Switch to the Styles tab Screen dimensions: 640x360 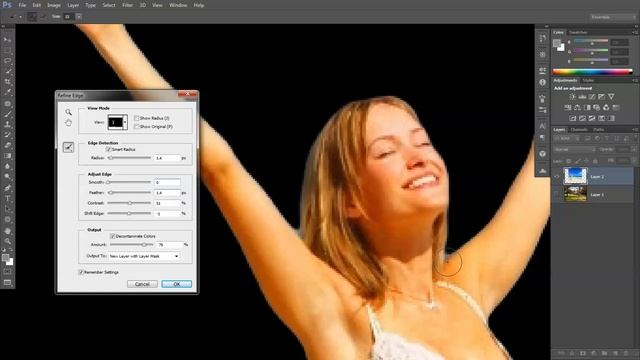coord(588,80)
